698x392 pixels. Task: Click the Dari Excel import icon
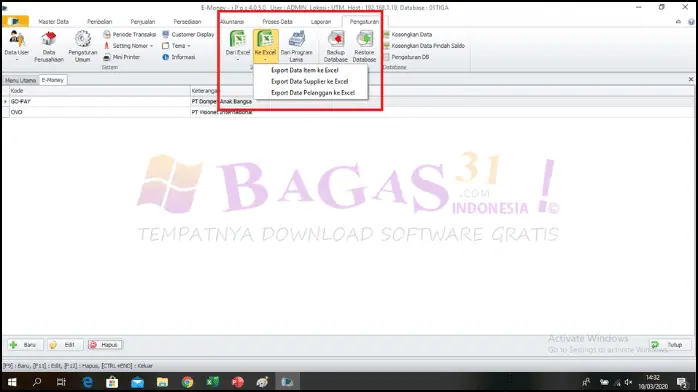(x=238, y=39)
